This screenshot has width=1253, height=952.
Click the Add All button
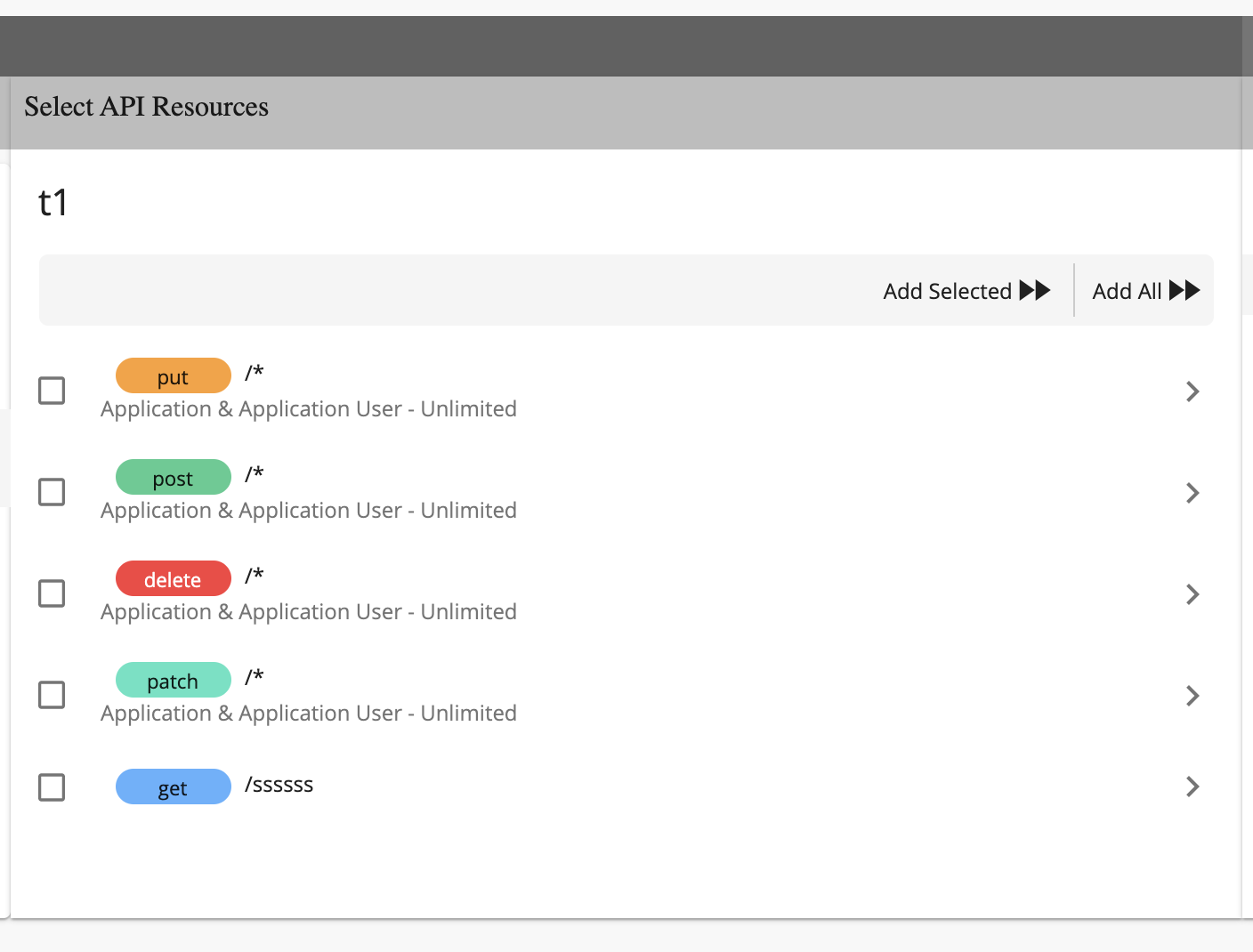click(1128, 290)
